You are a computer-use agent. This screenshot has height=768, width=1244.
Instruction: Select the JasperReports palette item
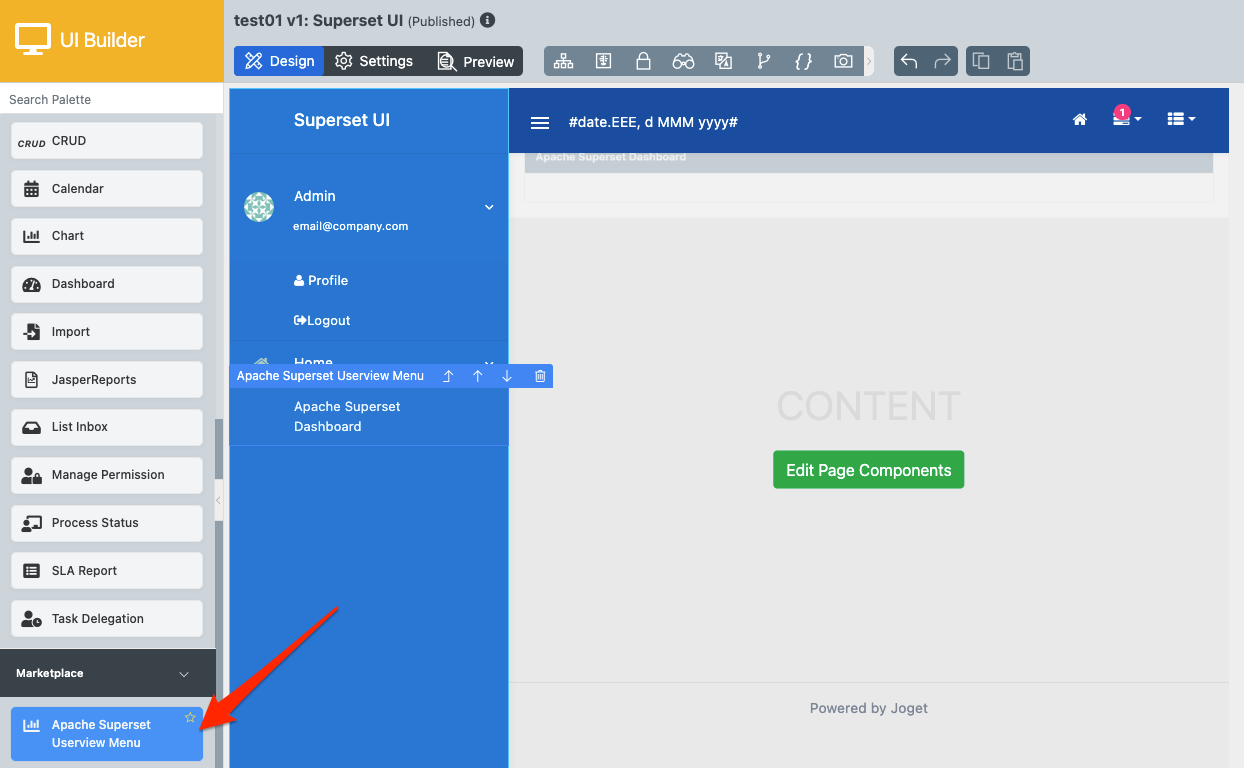(107, 380)
